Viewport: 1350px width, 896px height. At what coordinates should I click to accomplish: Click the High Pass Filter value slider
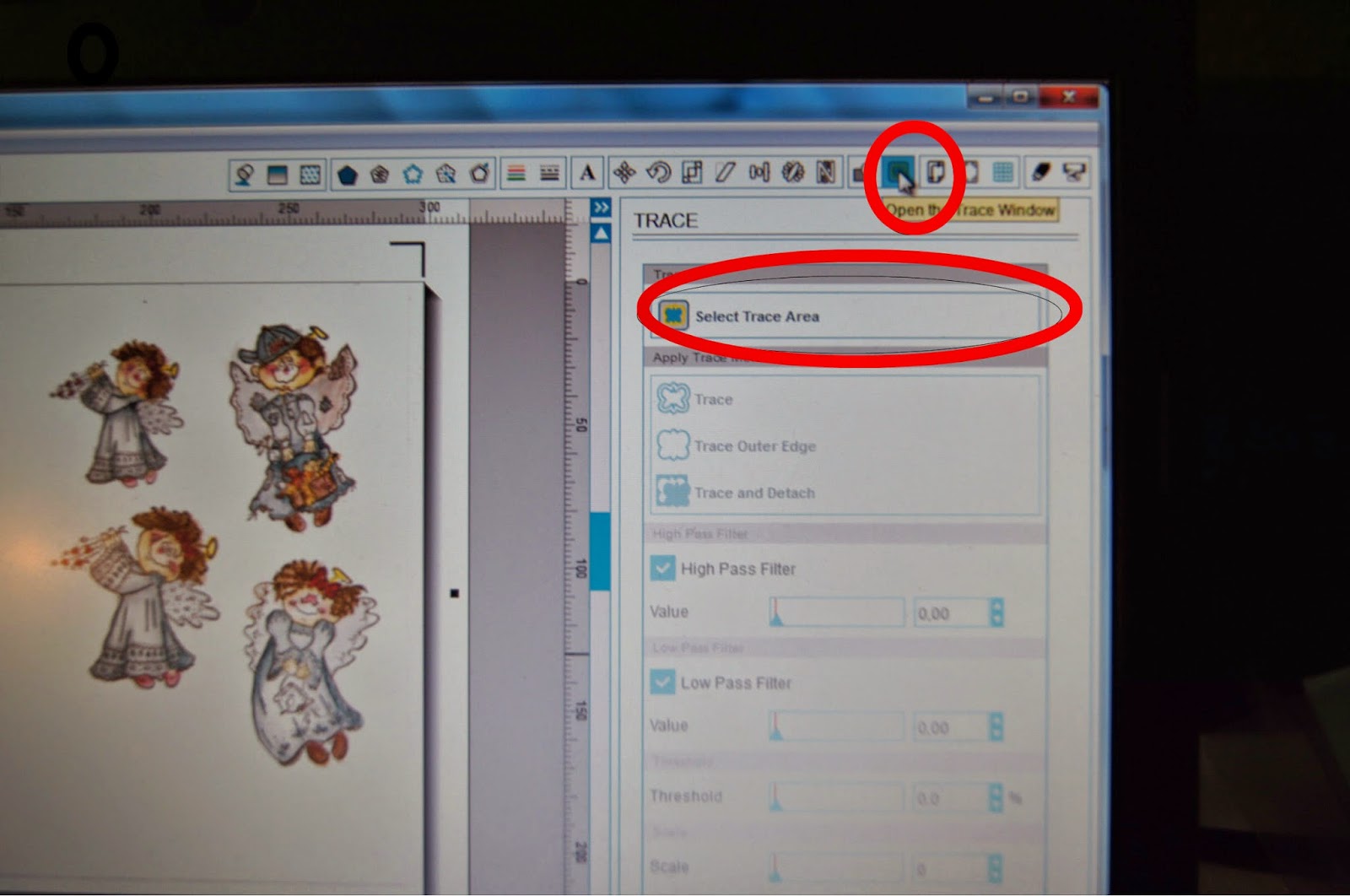(837, 613)
